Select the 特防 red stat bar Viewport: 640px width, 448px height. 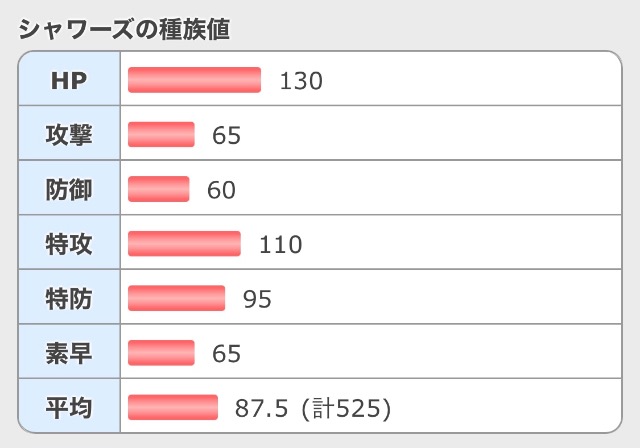tap(176, 298)
